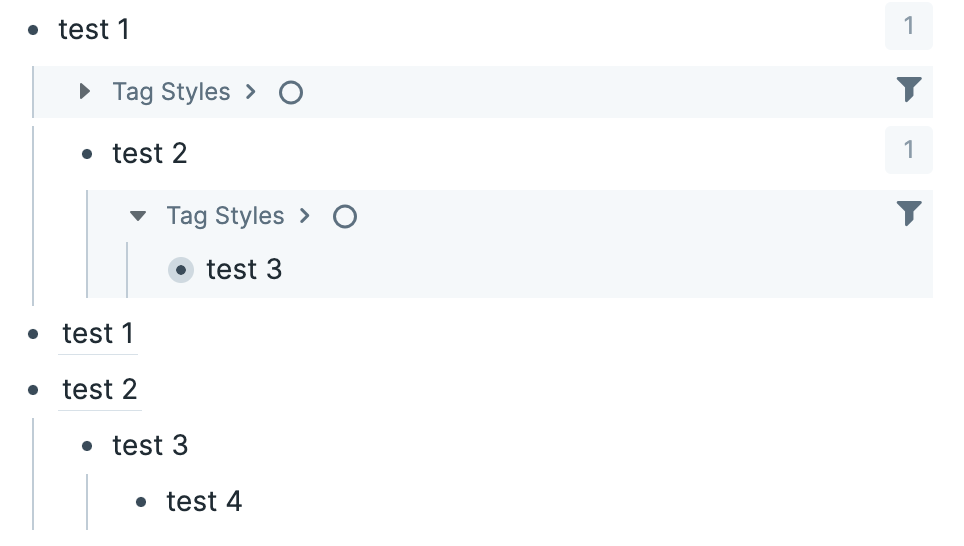Open the Tag Styles breadcrumb above highlighted test 3
Screen dimensions: 964x546
click(x=225, y=216)
